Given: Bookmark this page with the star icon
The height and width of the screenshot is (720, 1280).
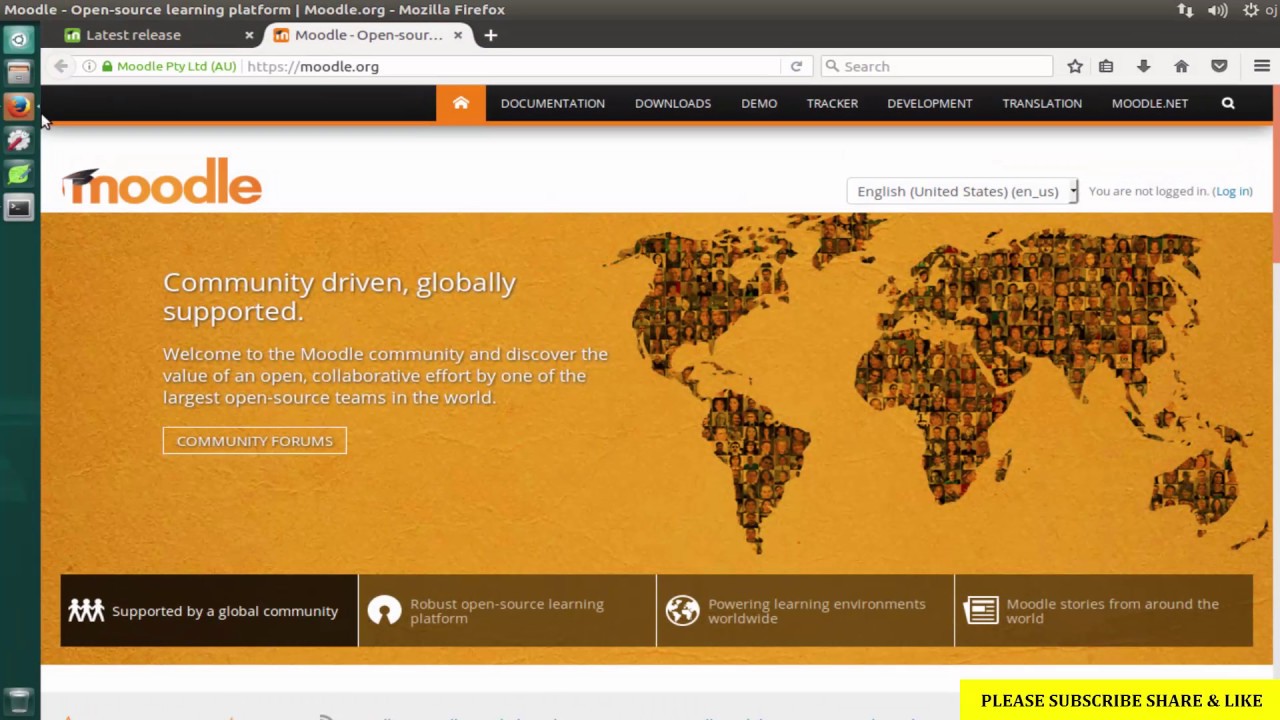Looking at the screenshot, I should click(x=1075, y=66).
